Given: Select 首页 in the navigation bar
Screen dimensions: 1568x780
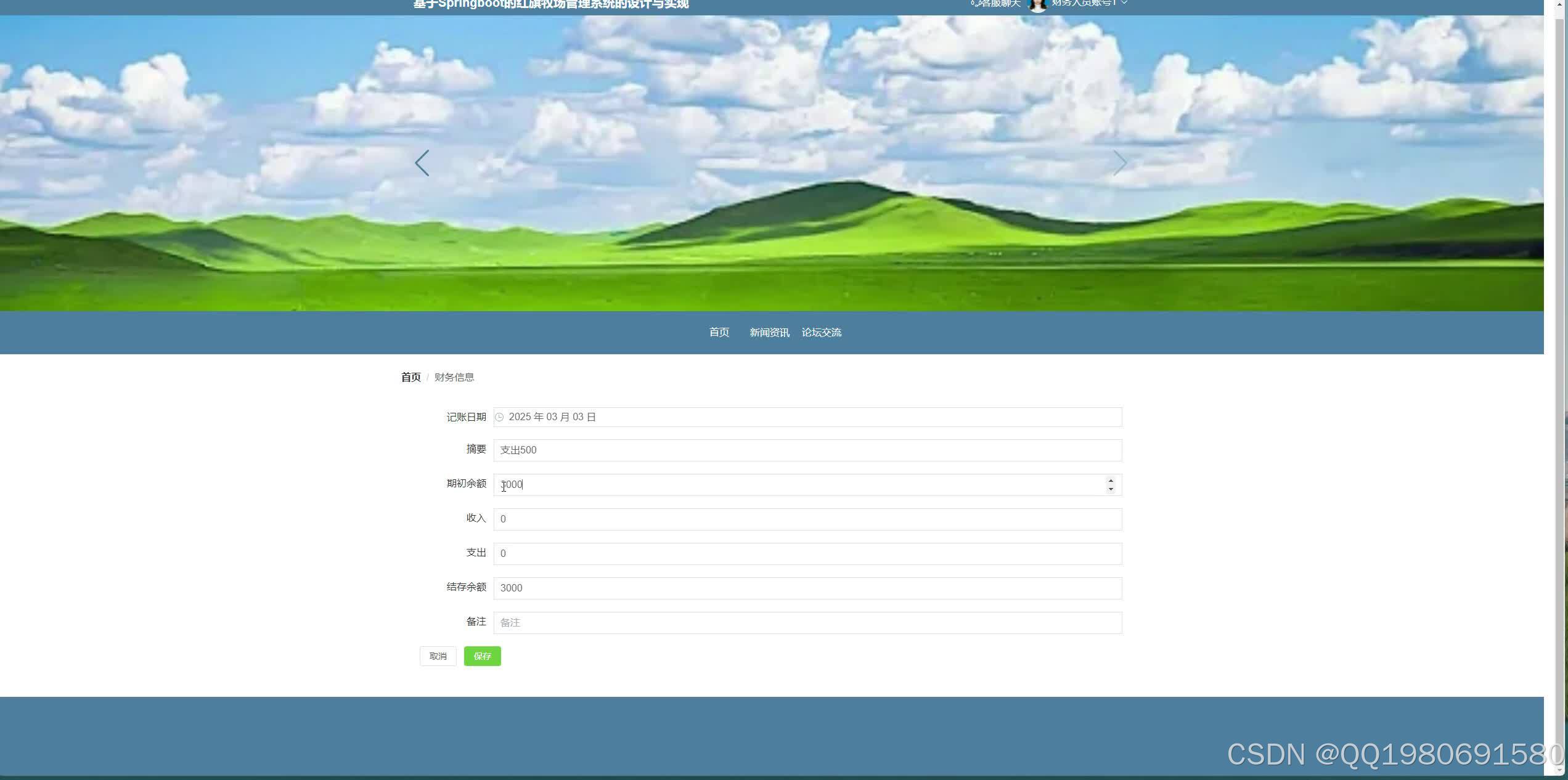Looking at the screenshot, I should click(719, 332).
